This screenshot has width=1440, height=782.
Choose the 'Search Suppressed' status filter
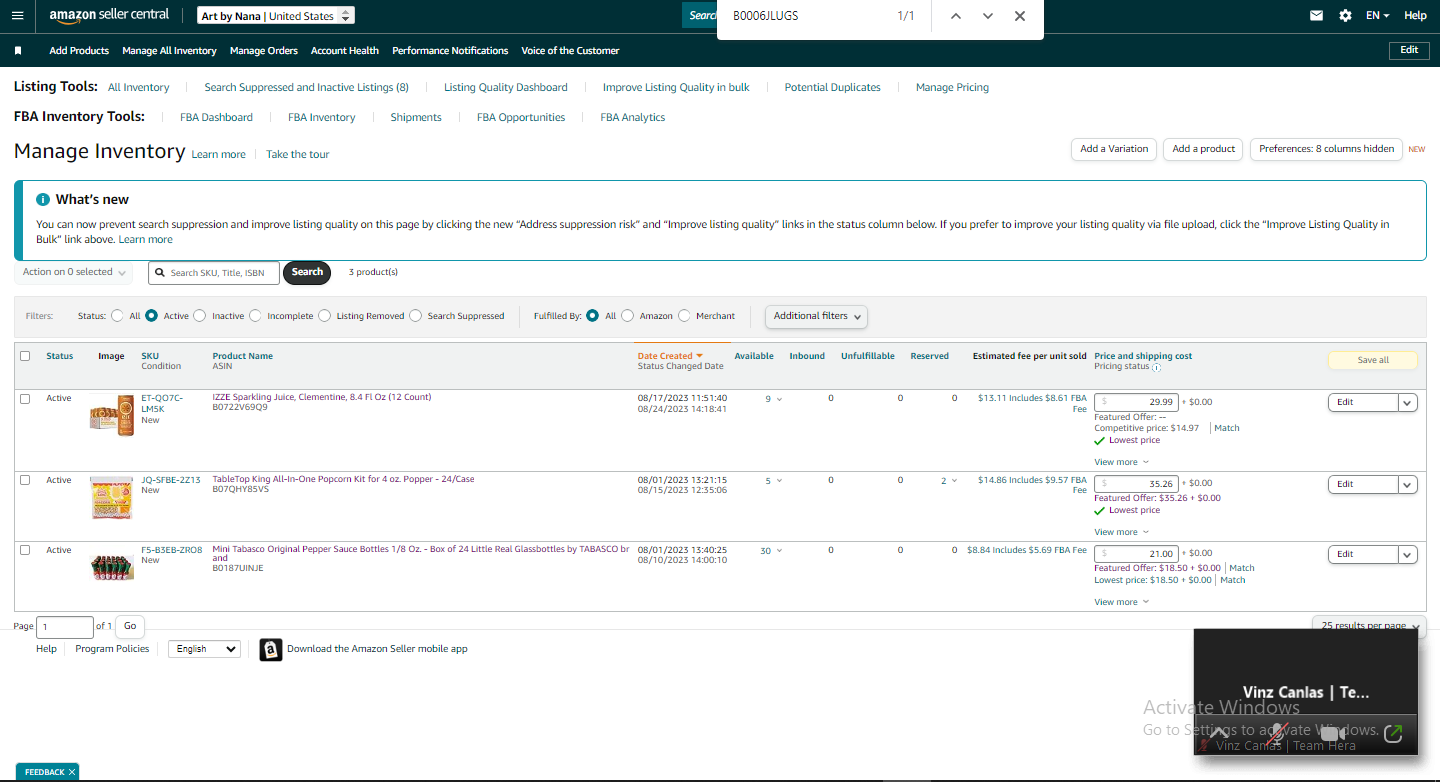coord(416,316)
